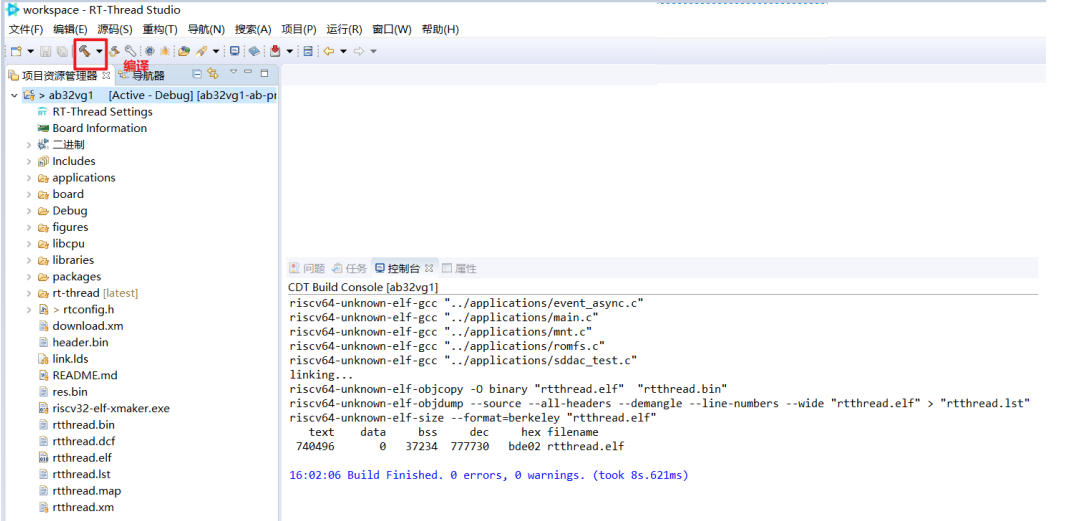The width and height of the screenshot is (1090, 521).
Task: Click the SDK manager globe-folder icon
Action: [x=184, y=51]
